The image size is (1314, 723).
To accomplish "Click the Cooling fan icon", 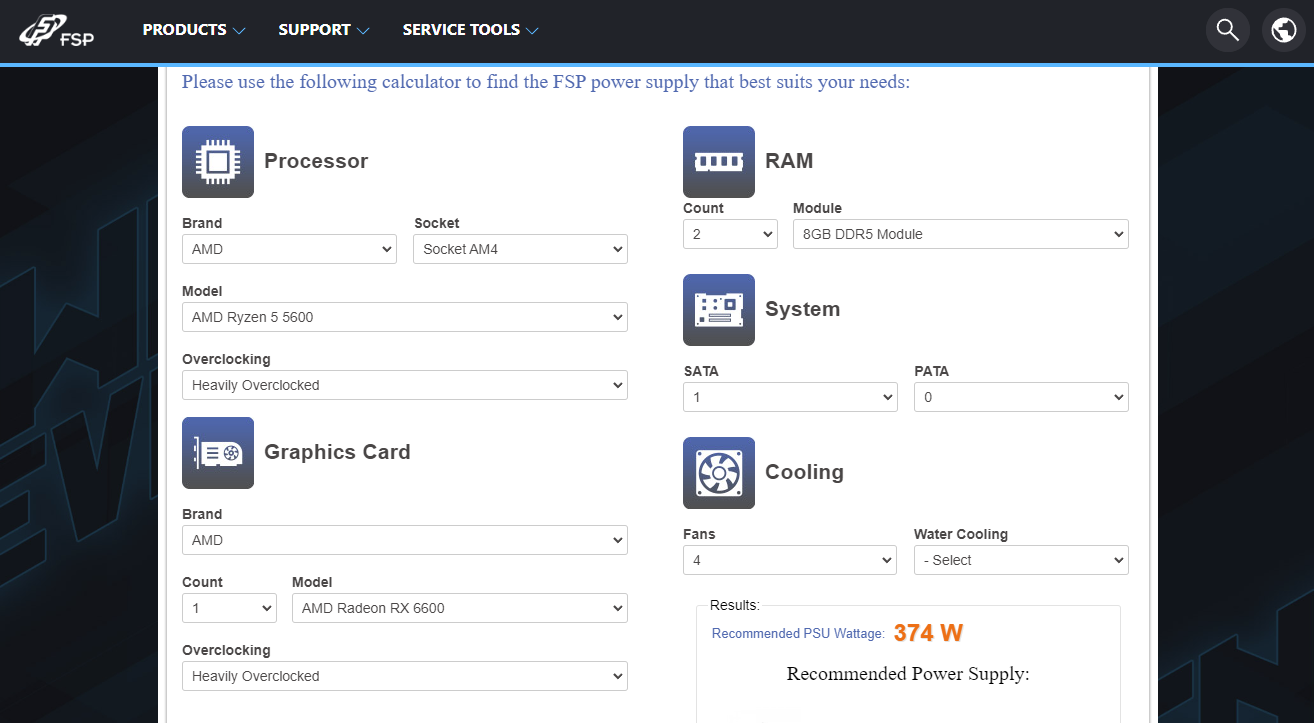I will click(719, 473).
